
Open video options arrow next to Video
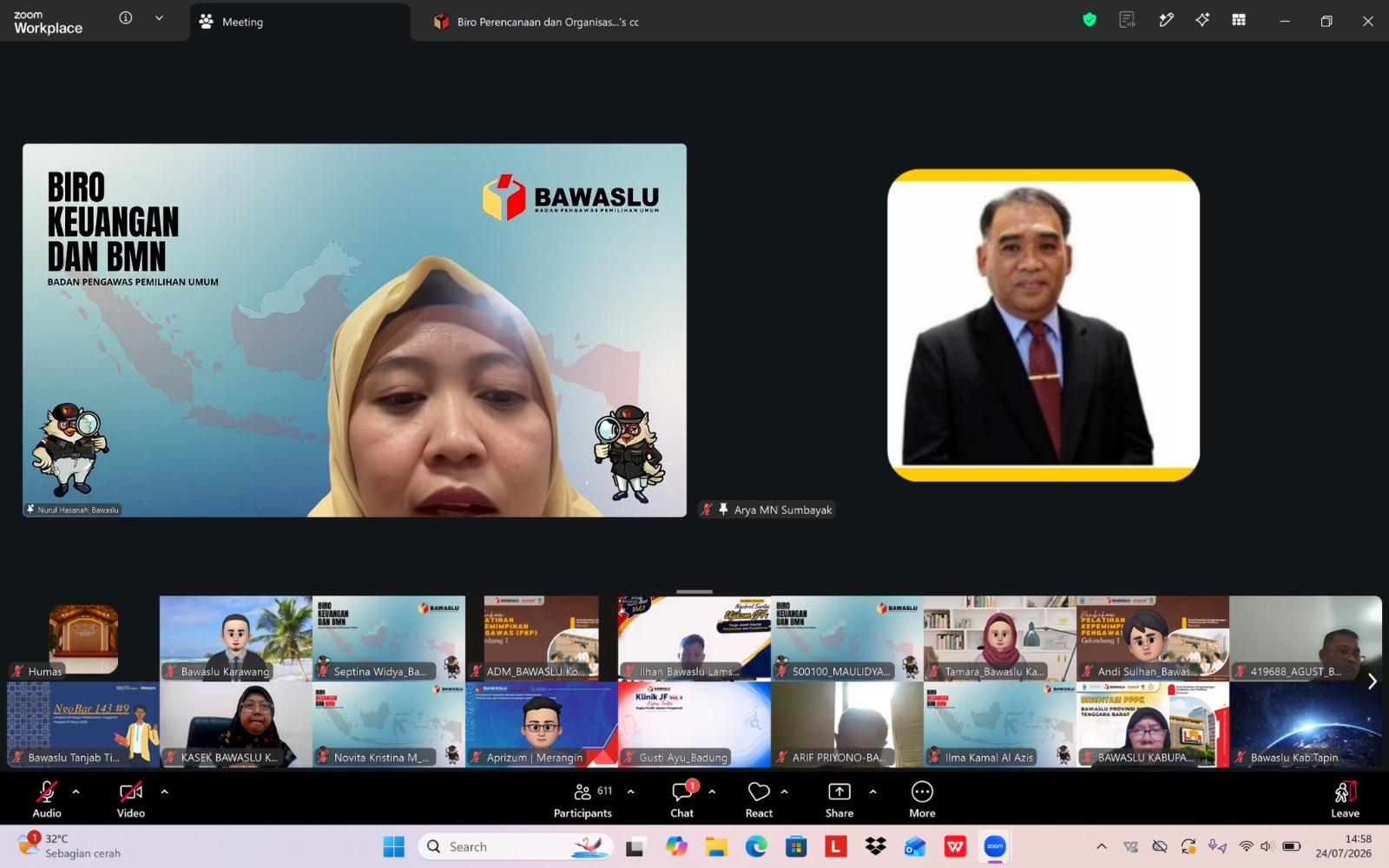164,792
